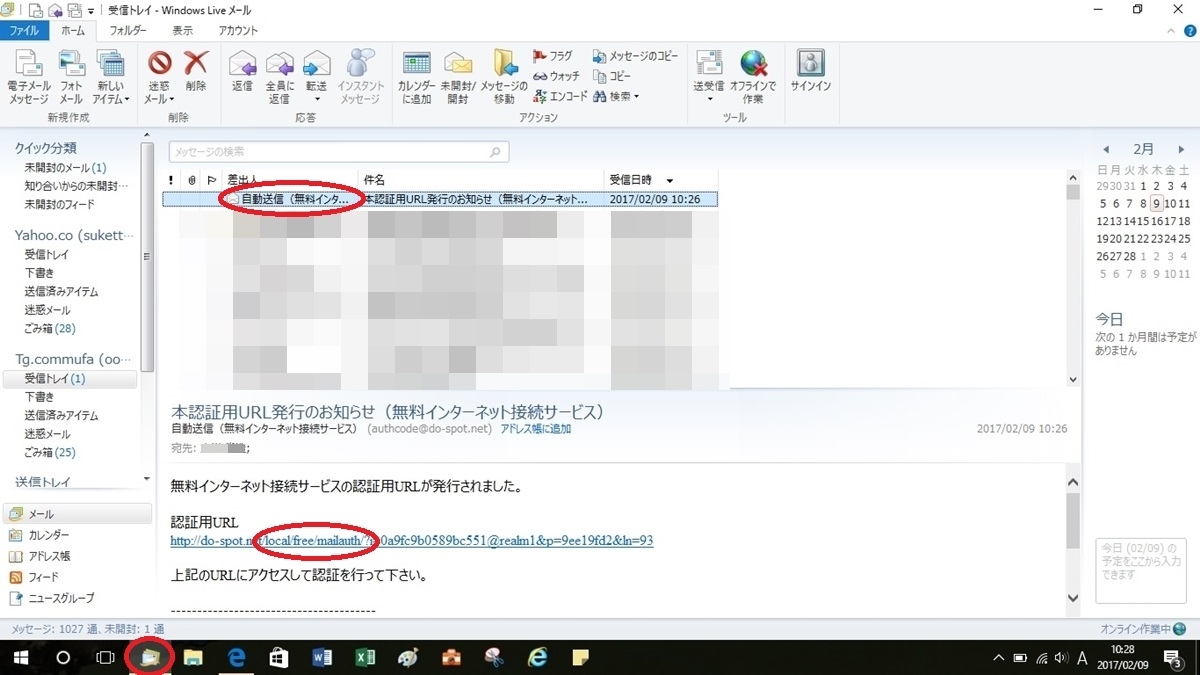Click send/receive icon in quick access toolbar
This screenshot has height=675, width=1200.
pyautogui.click(x=73, y=10)
